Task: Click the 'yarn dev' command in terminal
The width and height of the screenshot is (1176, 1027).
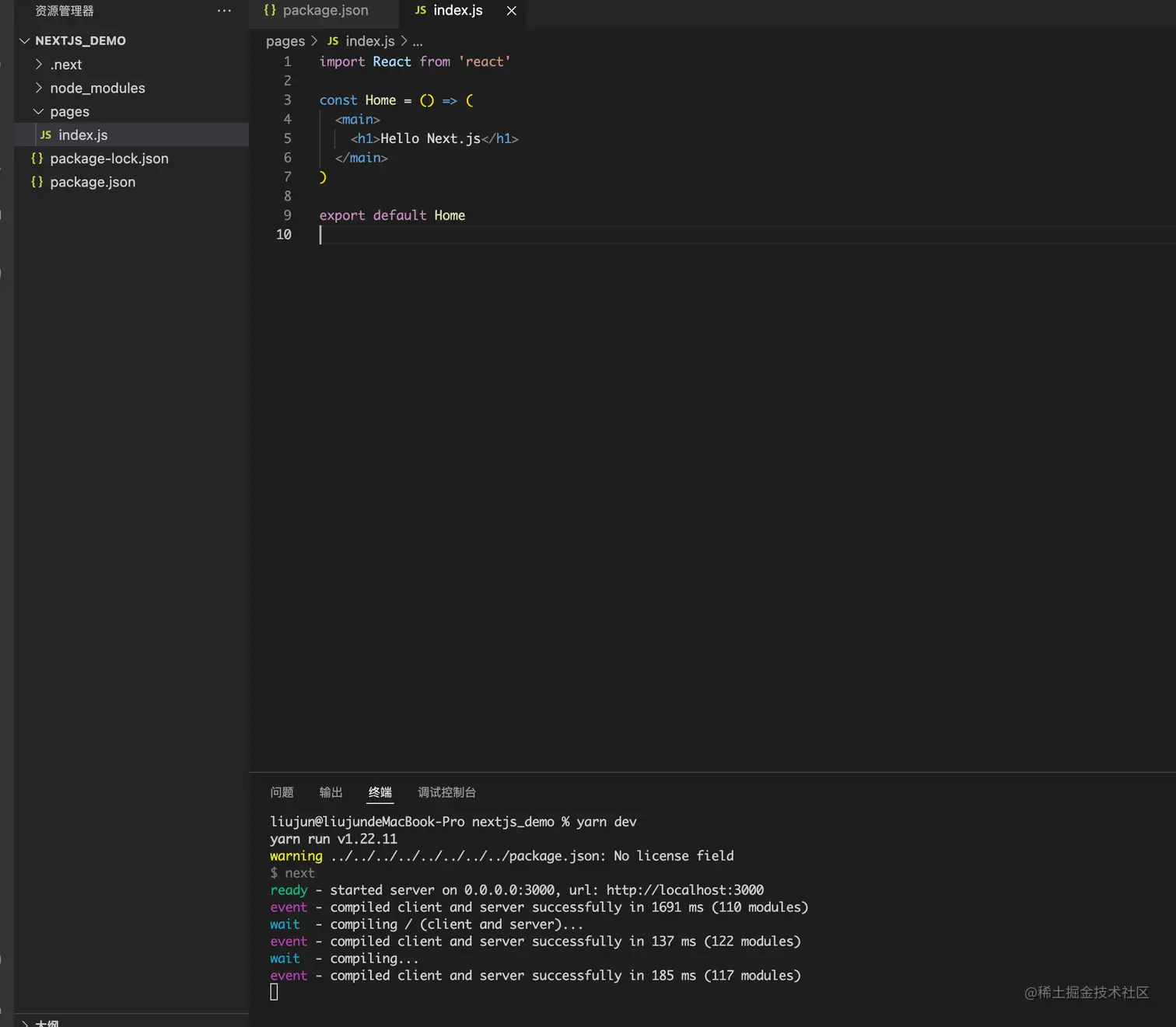Action: [x=607, y=822]
